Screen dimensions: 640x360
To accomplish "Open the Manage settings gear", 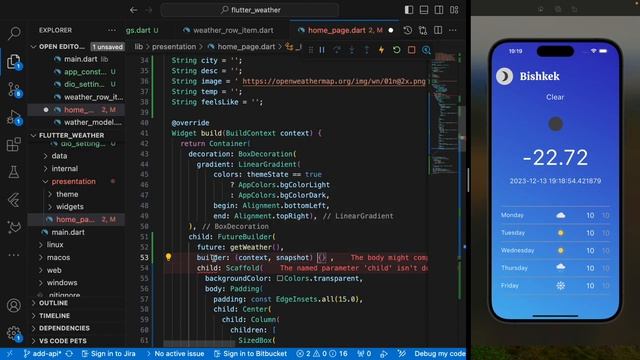I will (x=14, y=333).
